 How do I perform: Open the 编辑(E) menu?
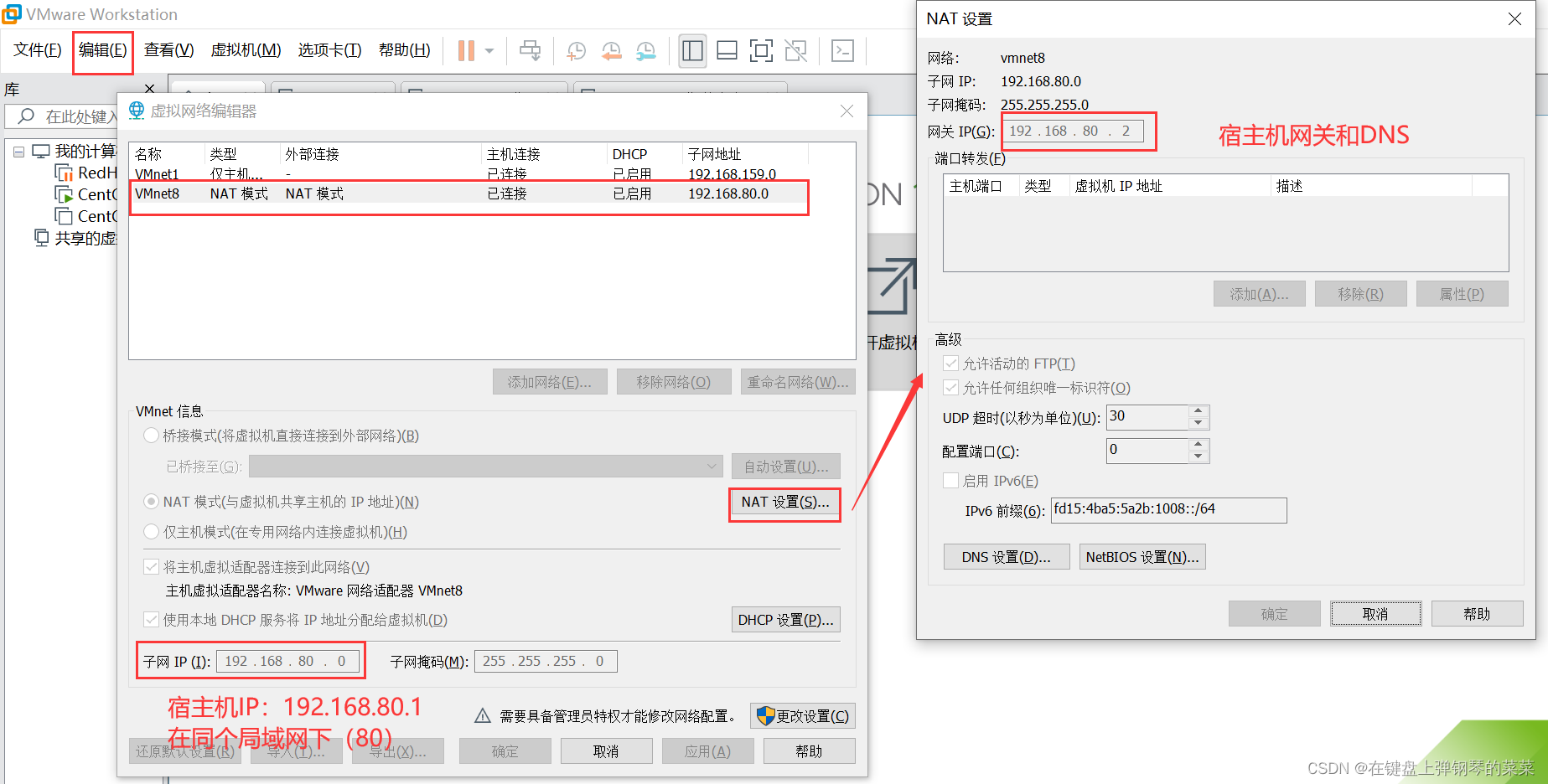[x=102, y=50]
